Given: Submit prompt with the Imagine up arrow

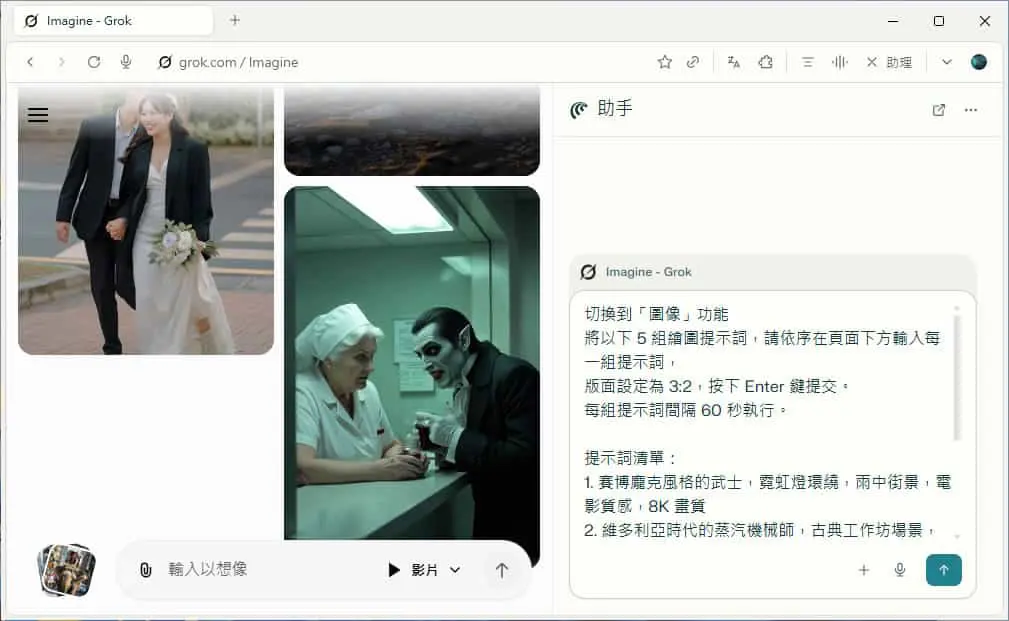Looking at the screenshot, I should (x=502, y=570).
